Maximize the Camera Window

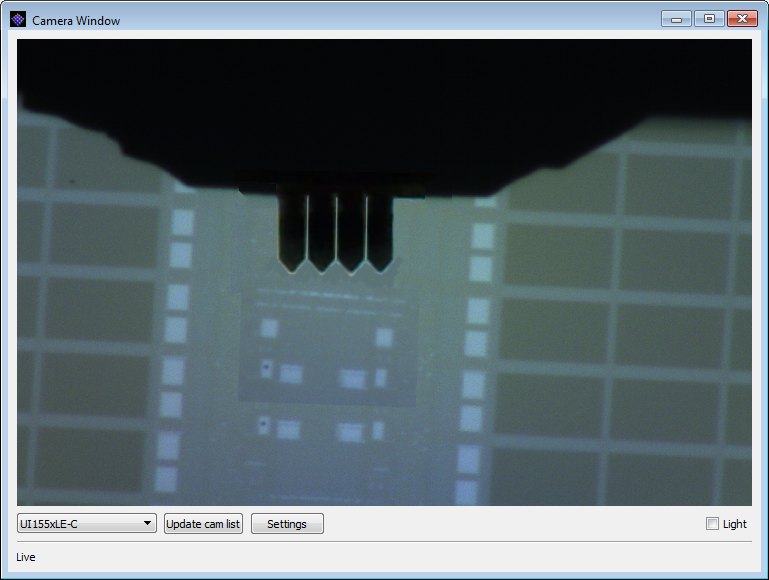pos(709,19)
